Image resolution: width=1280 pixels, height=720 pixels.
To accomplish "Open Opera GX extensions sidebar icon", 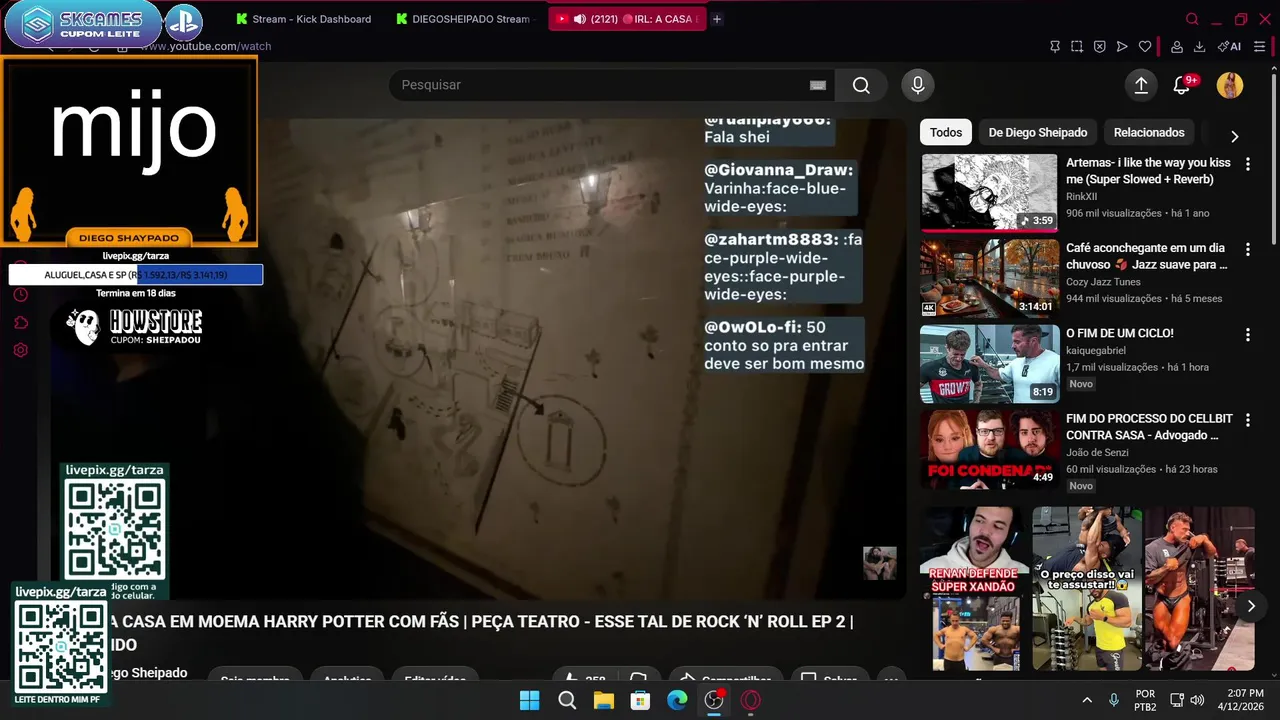I will 20,322.
